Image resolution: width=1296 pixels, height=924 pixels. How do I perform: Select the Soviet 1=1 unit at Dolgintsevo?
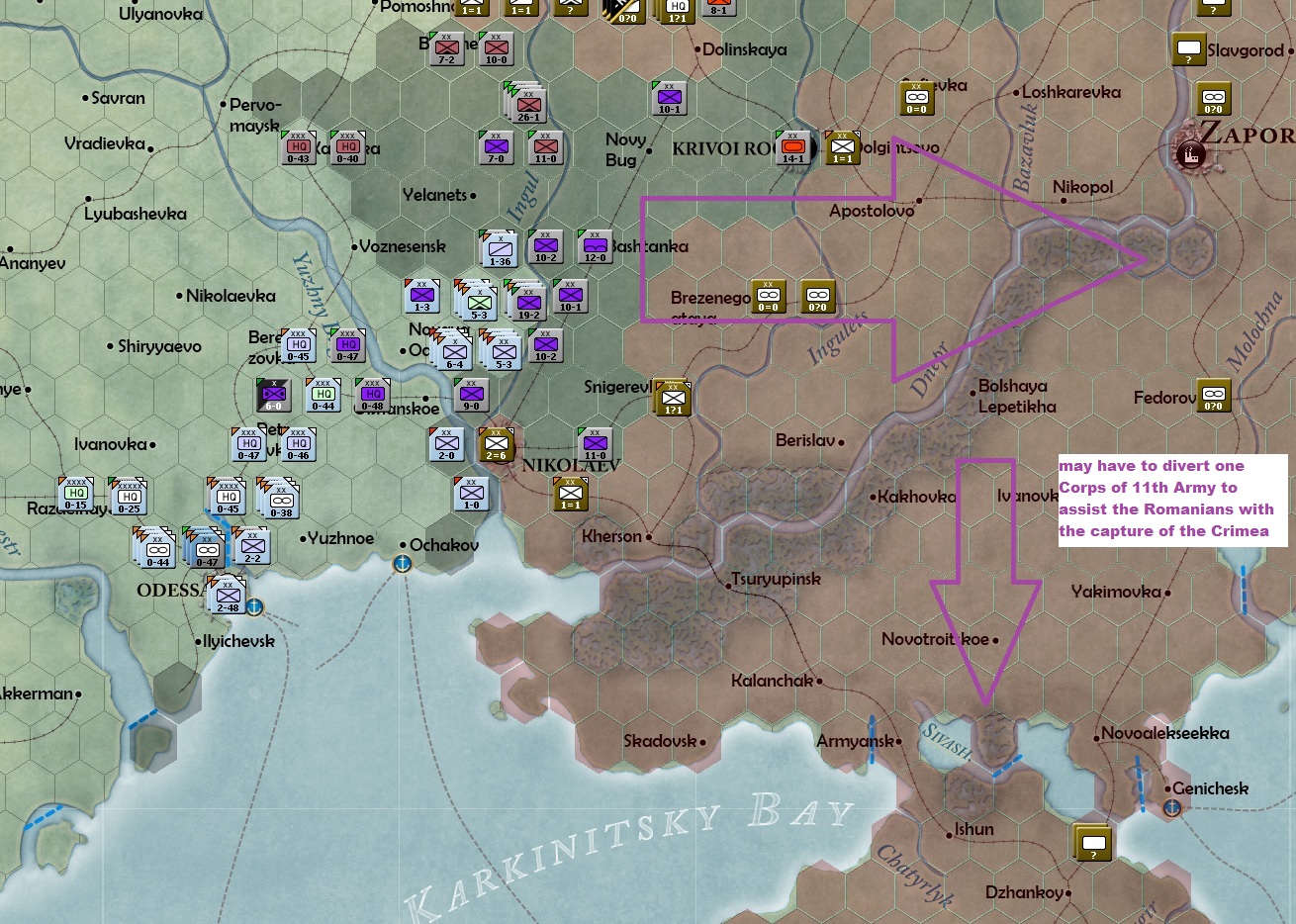pyautogui.click(x=843, y=147)
